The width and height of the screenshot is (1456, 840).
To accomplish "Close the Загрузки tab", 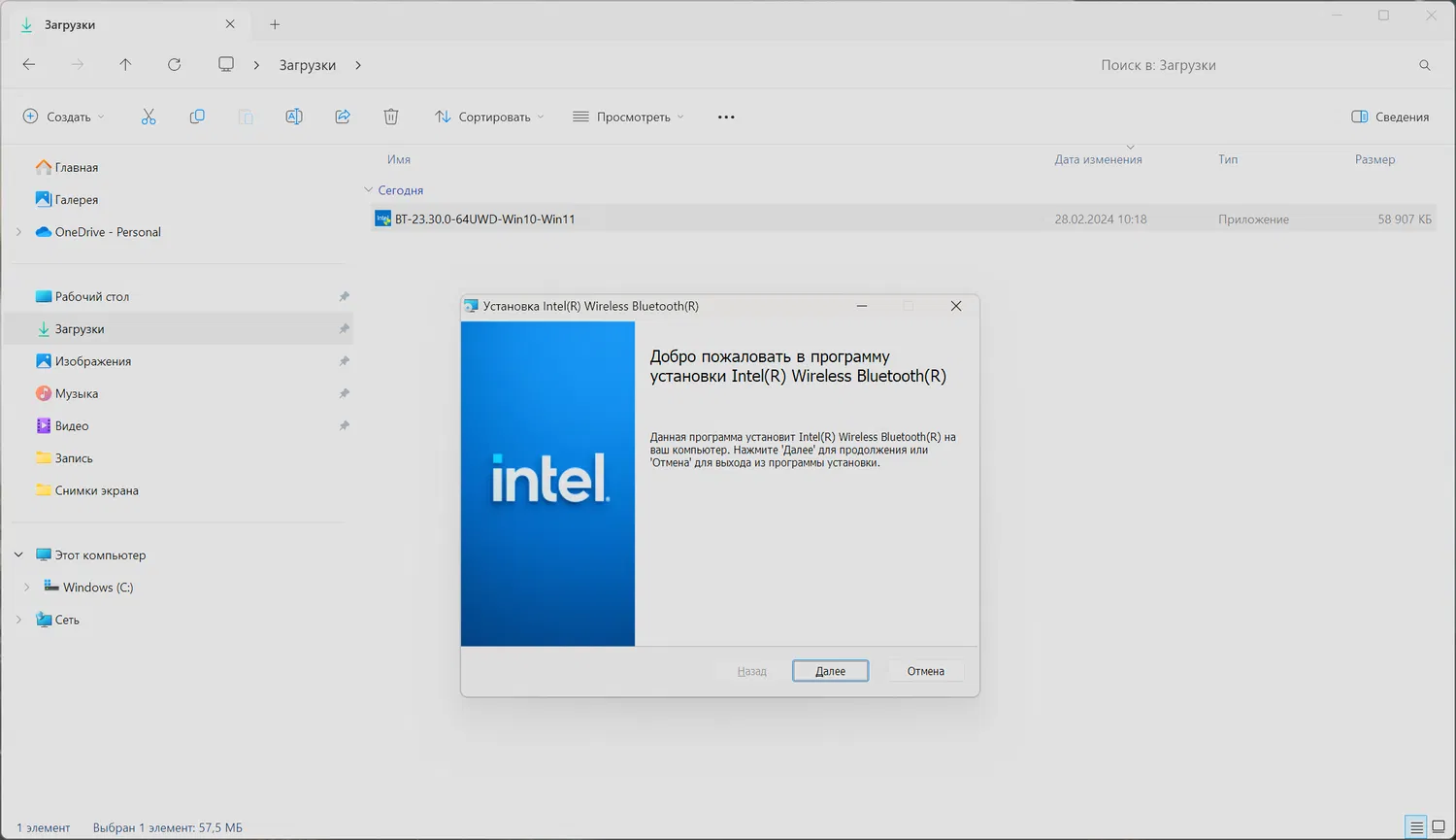I will 230,24.
